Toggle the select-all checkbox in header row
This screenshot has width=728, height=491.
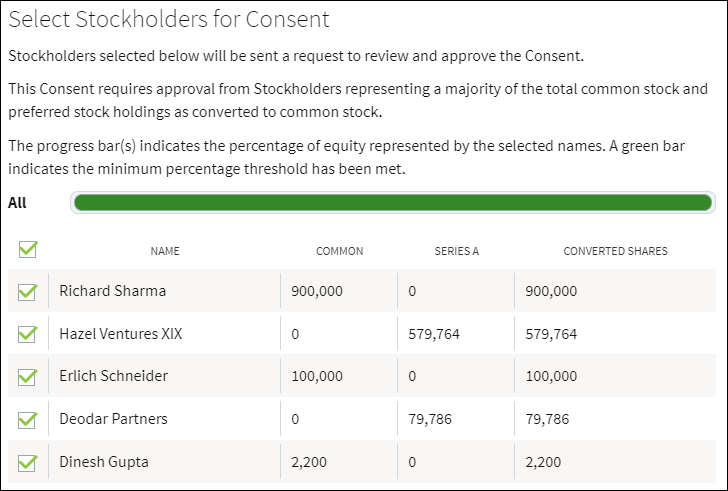(28, 250)
